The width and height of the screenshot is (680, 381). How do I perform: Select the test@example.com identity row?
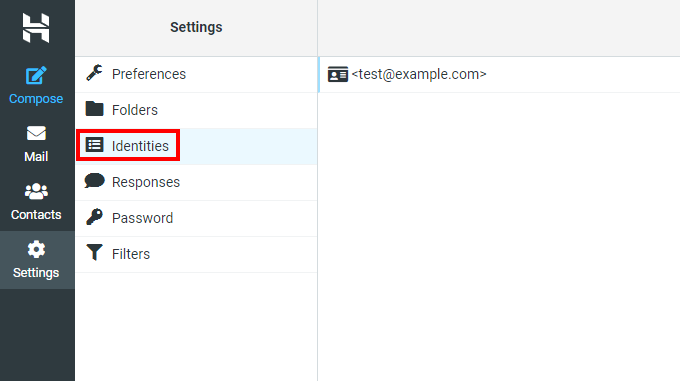click(x=499, y=75)
